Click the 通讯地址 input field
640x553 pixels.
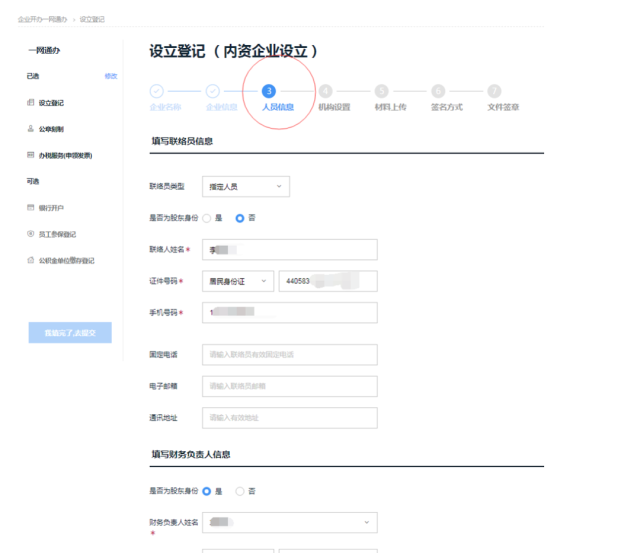point(290,418)
